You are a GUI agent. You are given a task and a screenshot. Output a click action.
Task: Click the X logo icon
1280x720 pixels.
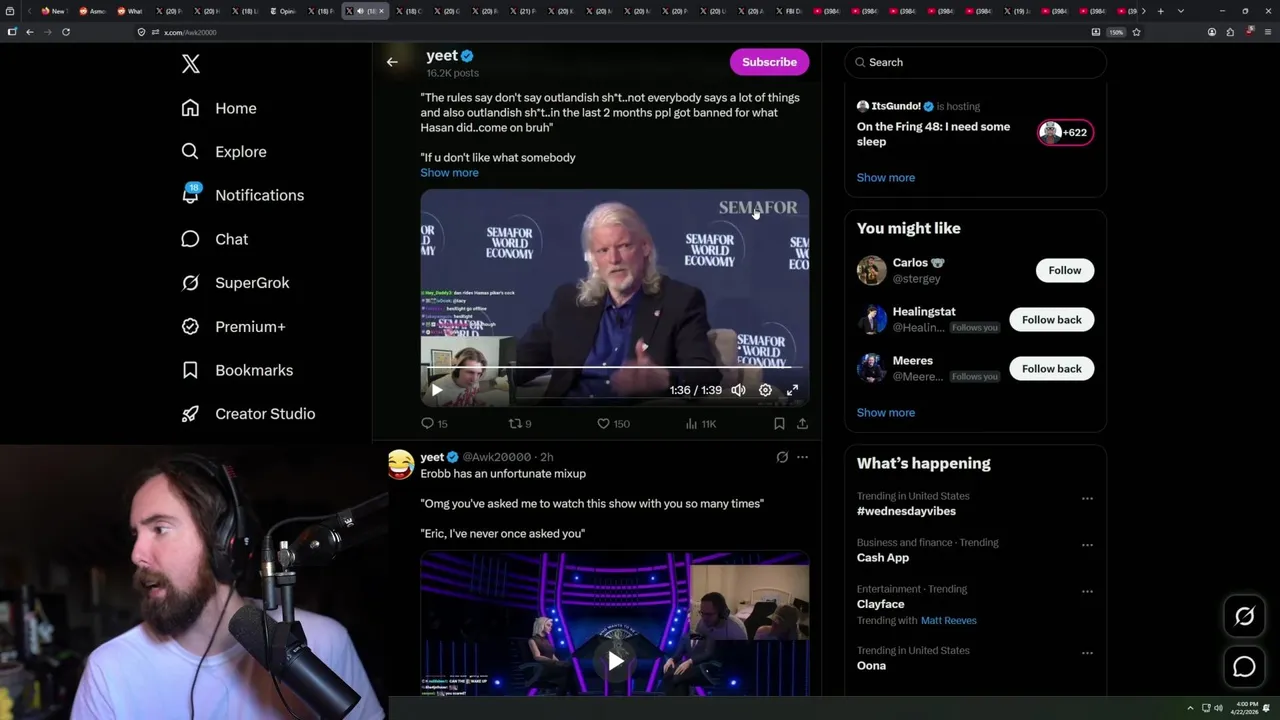click(191, 64)
